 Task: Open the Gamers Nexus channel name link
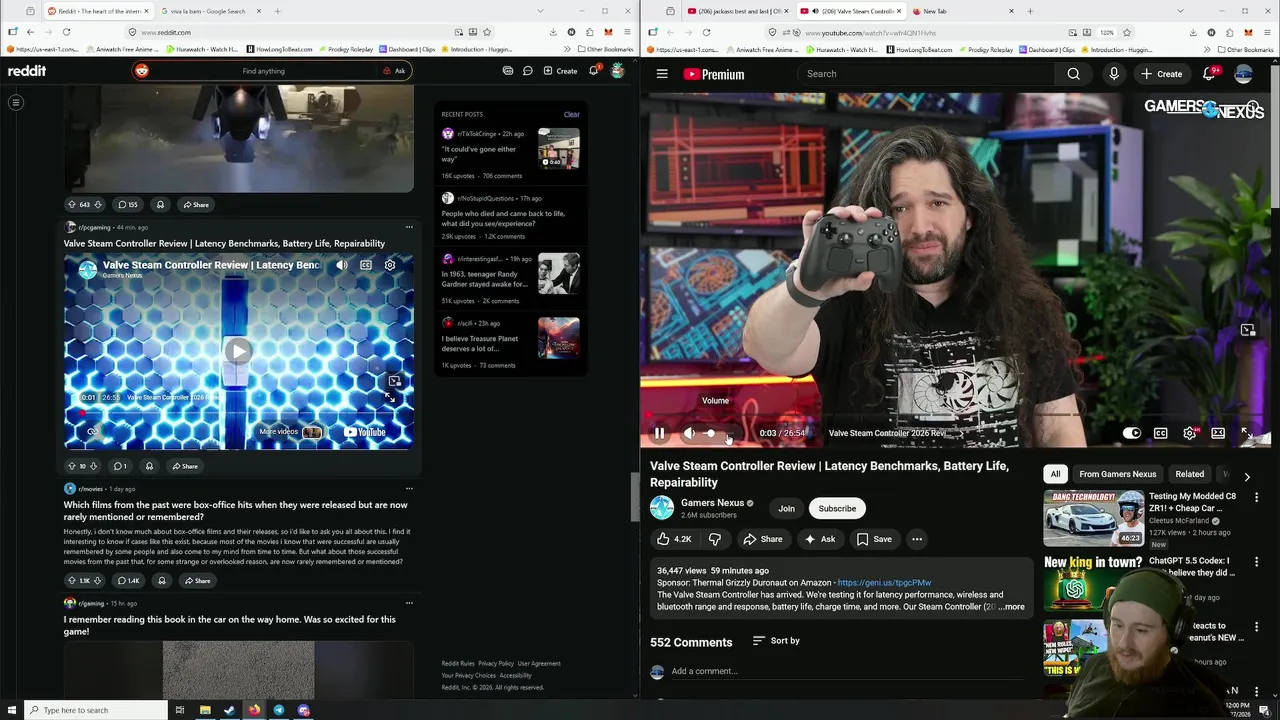pyautogui.click(x=712, y=503)
